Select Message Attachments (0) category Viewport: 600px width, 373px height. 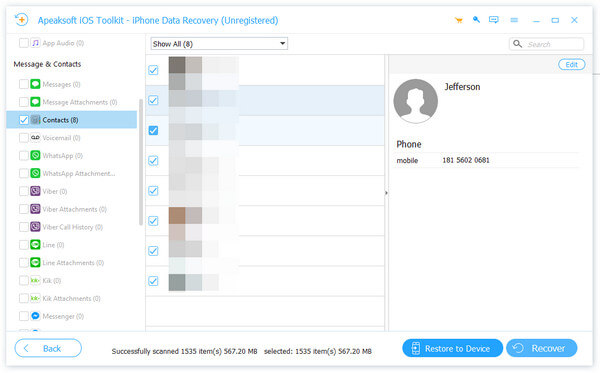tap(80, 102)
